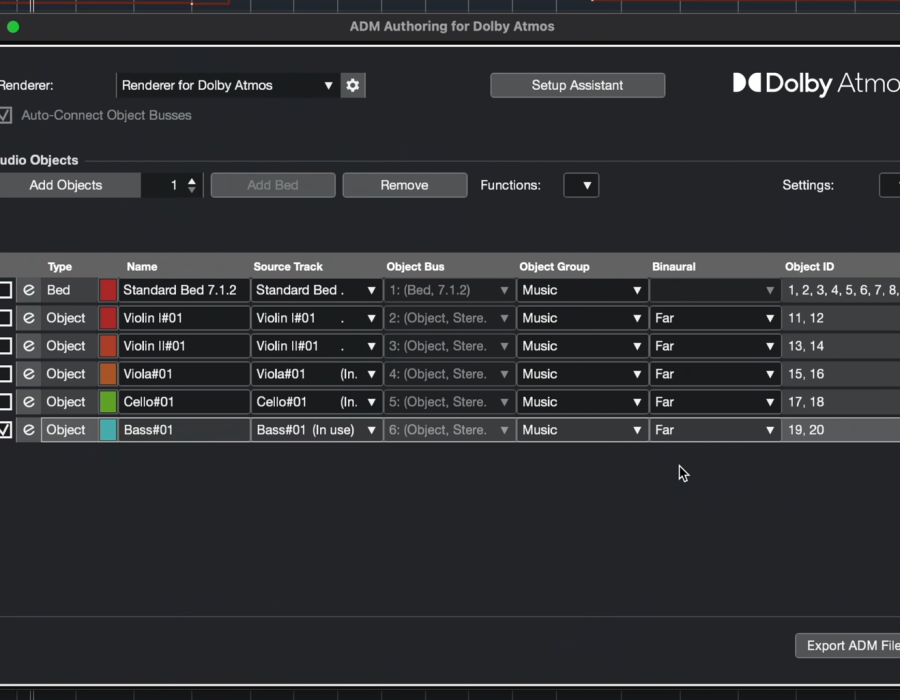Click the Name column header
Image resolution: width=900 pixels, height=700 pixels.
tap(142, 267)
